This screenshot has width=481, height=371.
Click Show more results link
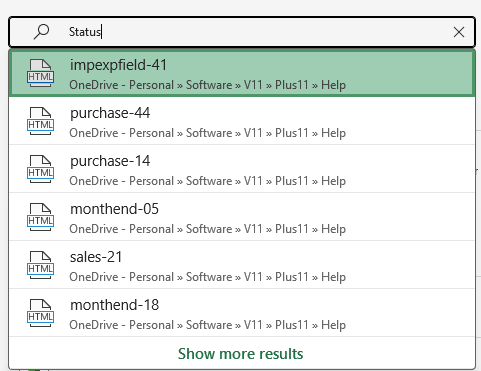coord(240,354)
